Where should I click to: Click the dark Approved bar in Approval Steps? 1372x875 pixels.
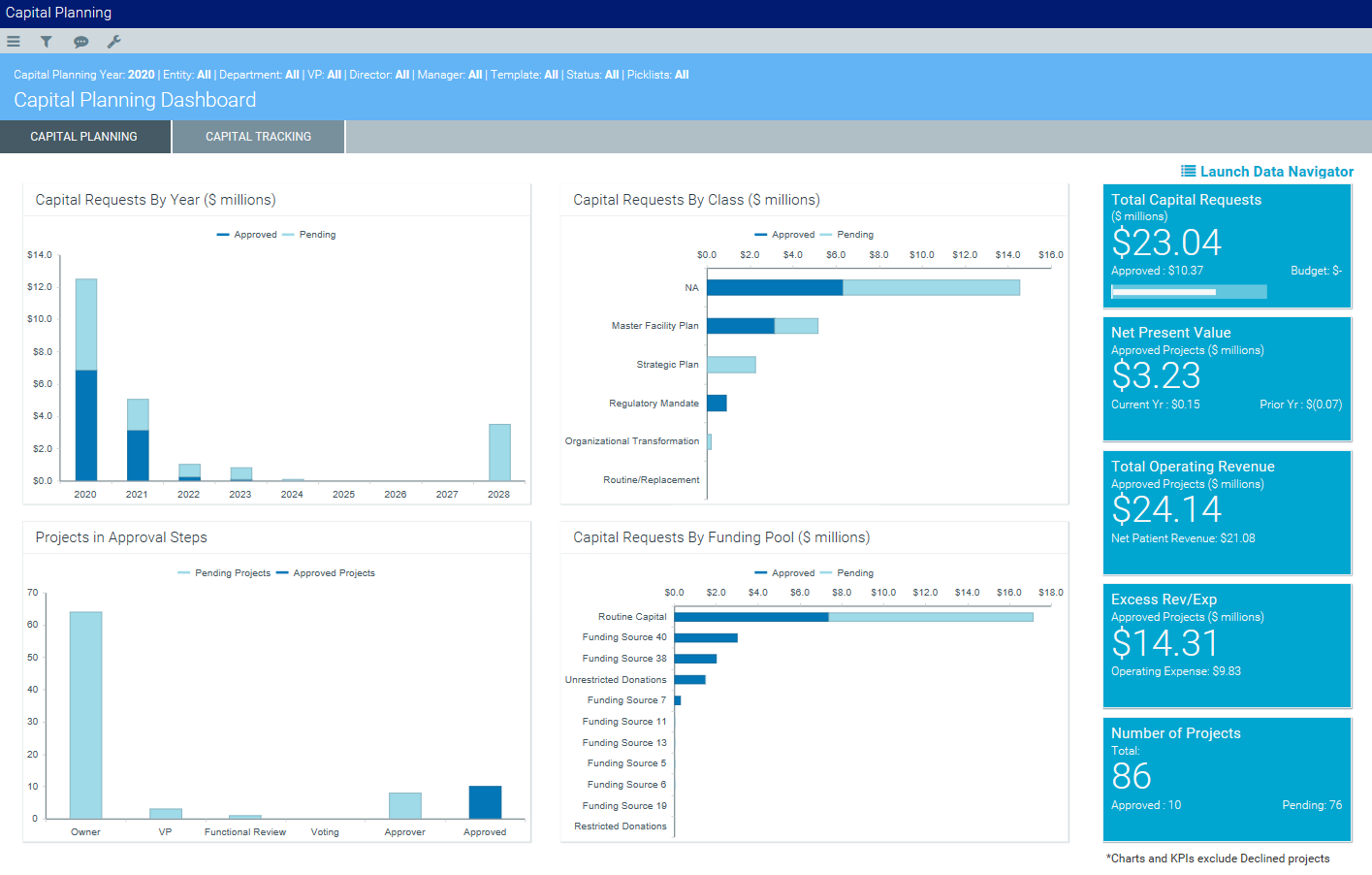tap(485, 802)
